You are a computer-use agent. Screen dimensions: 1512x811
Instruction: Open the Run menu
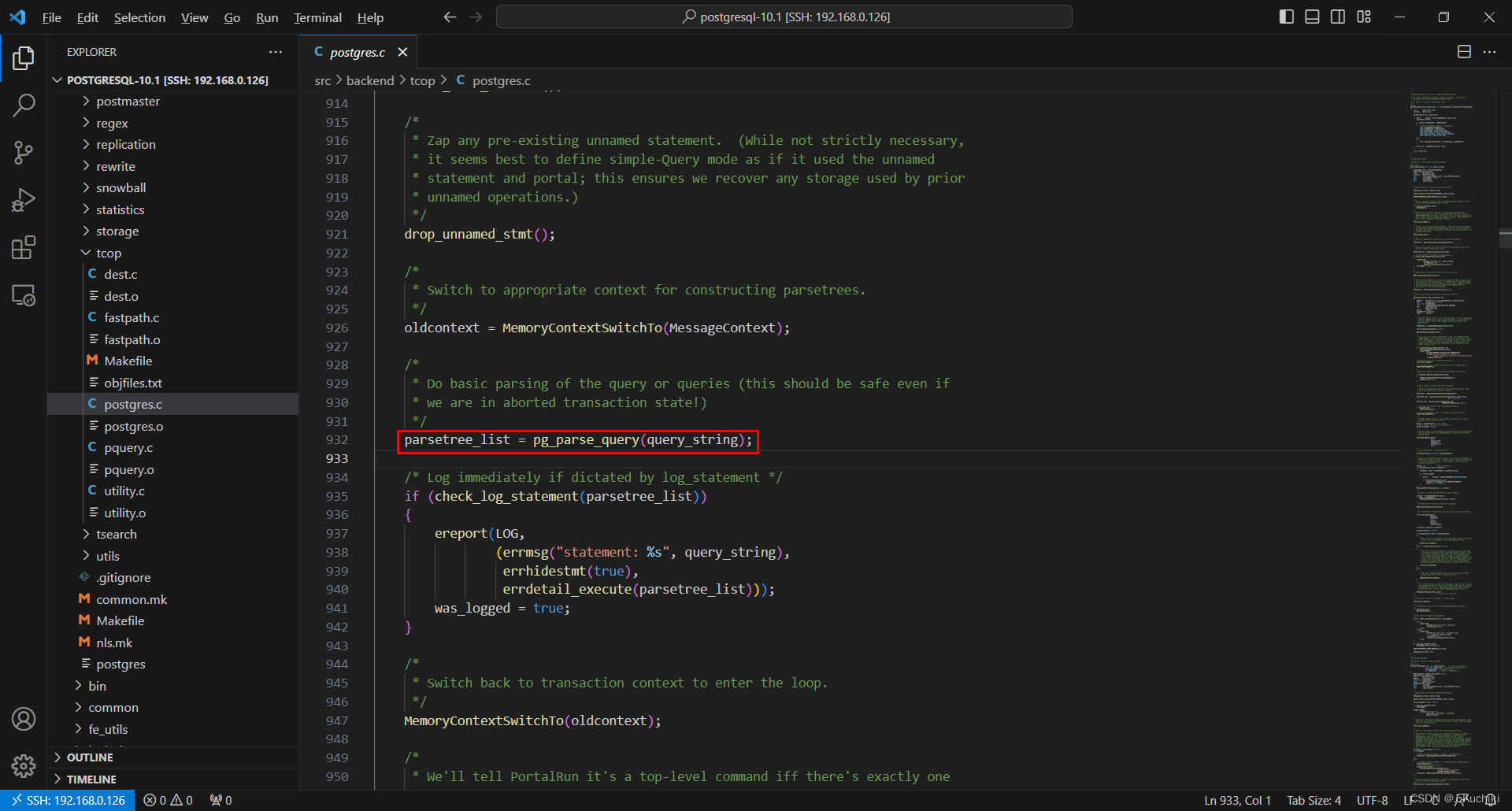[267, 17]
